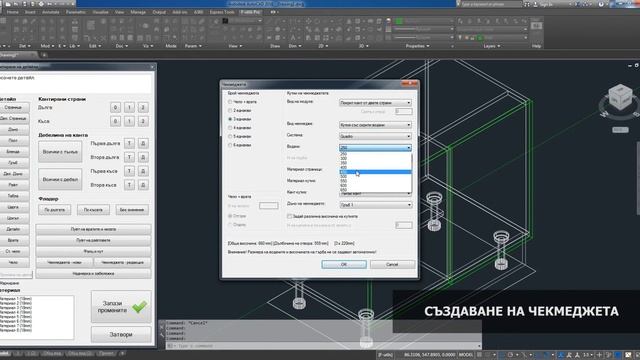Open the Parametric ribbon tab
Image resolution: width=640 pixels, height=360 pixels.
[x=76, y=12]
